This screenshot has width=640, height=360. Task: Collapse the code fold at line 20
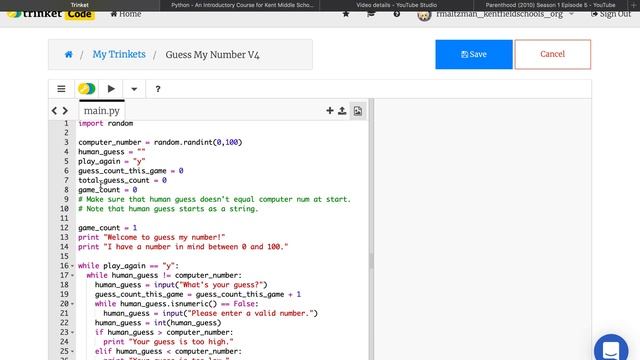pyautogui.click(x=73, y=304)
